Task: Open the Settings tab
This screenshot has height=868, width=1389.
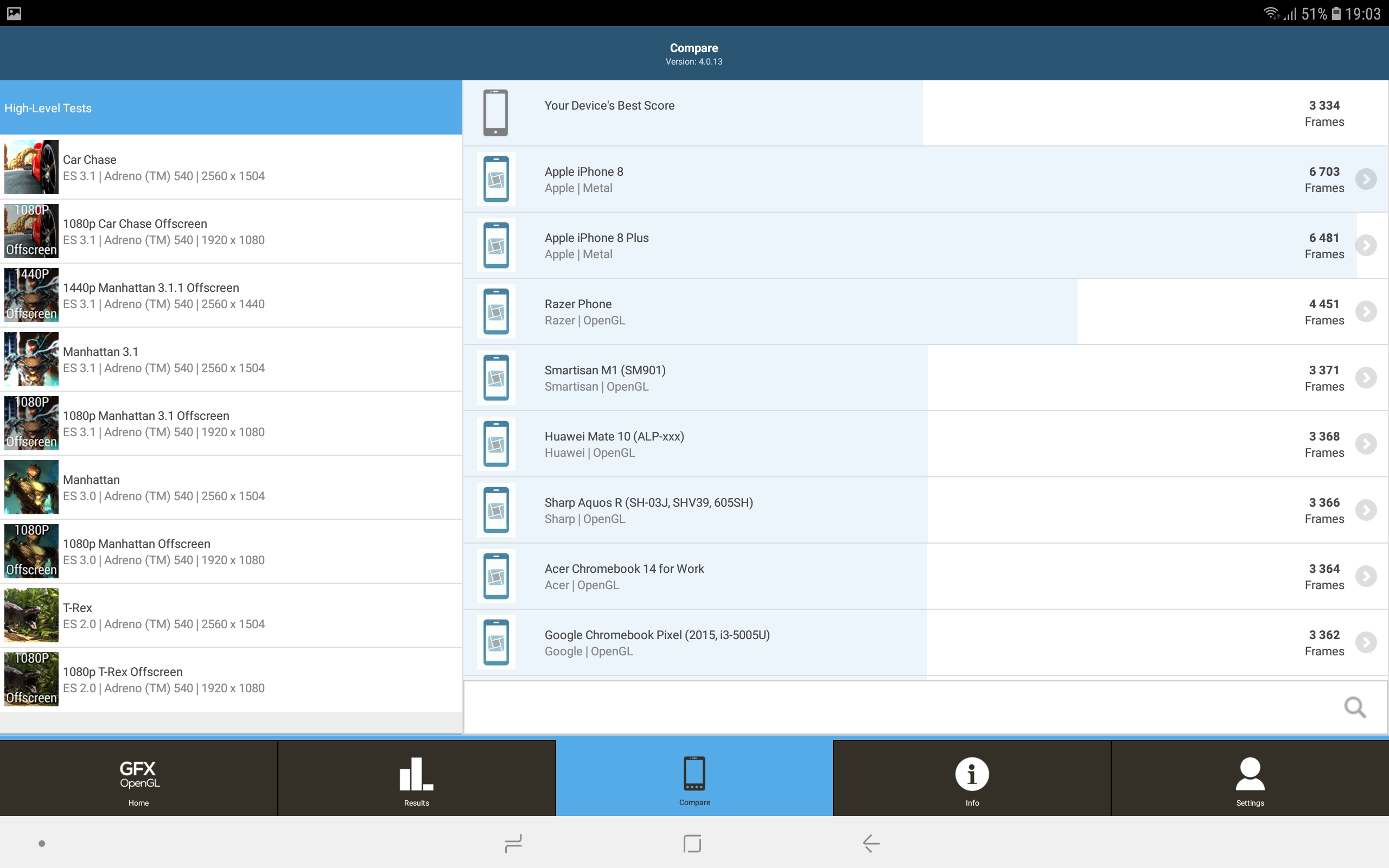Action: pos(1250,778)
